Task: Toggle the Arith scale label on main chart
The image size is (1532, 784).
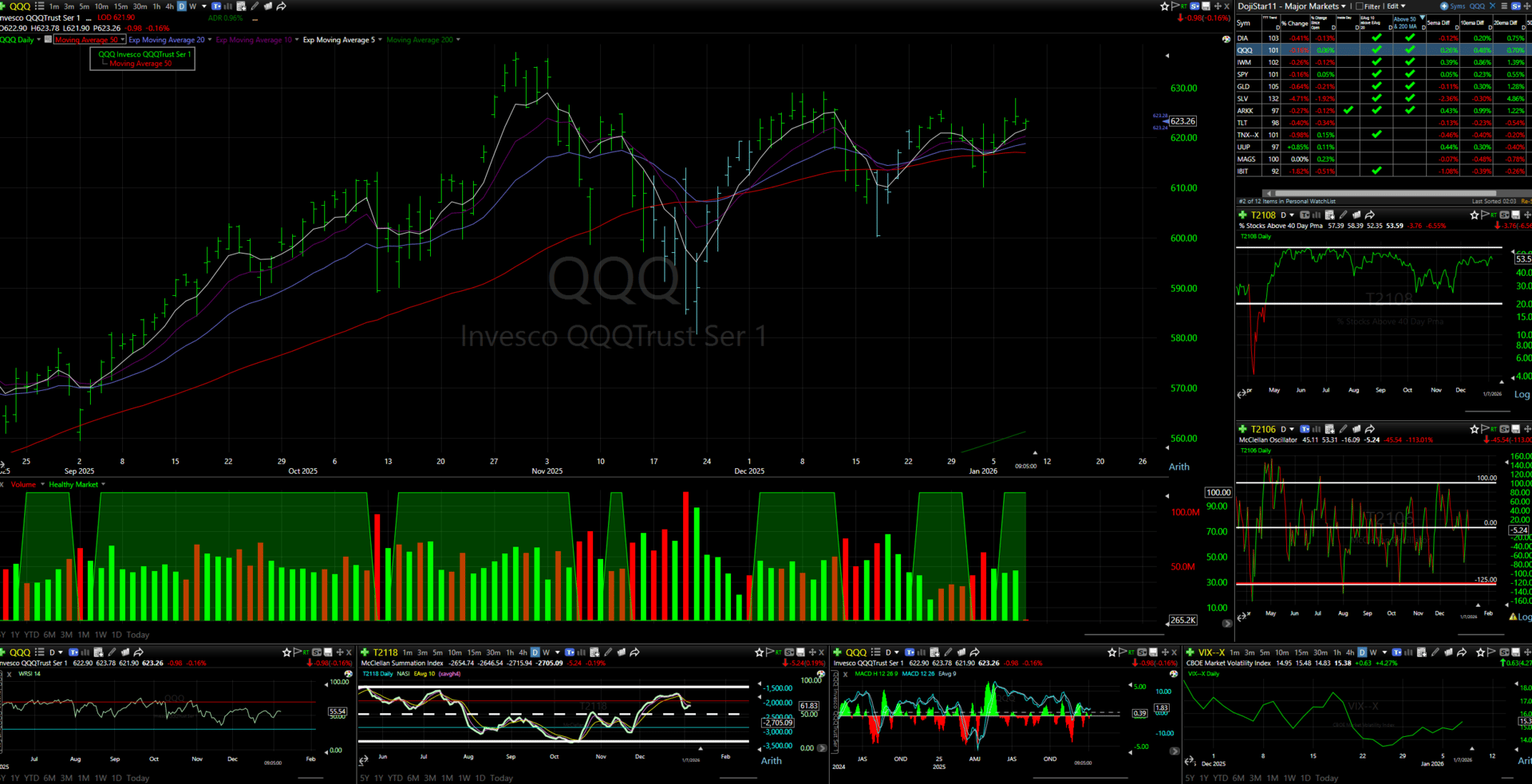Action: tap(1179, 467)
